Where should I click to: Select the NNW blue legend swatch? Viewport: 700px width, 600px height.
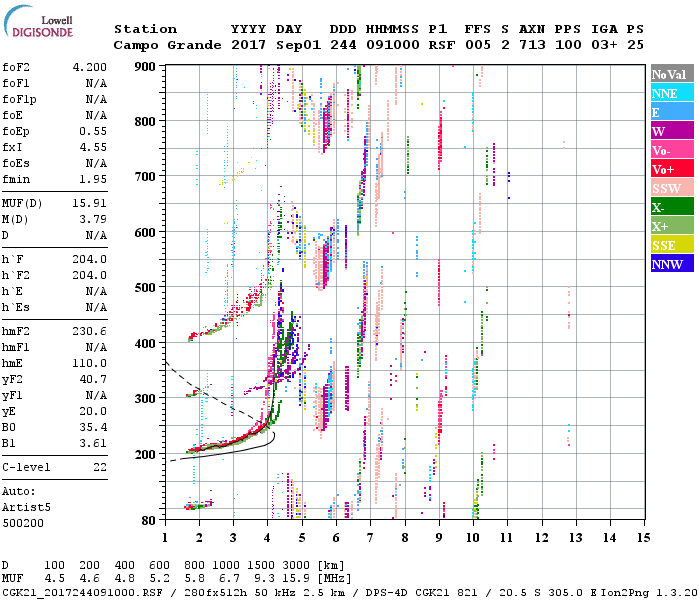(x=672, y=263)
